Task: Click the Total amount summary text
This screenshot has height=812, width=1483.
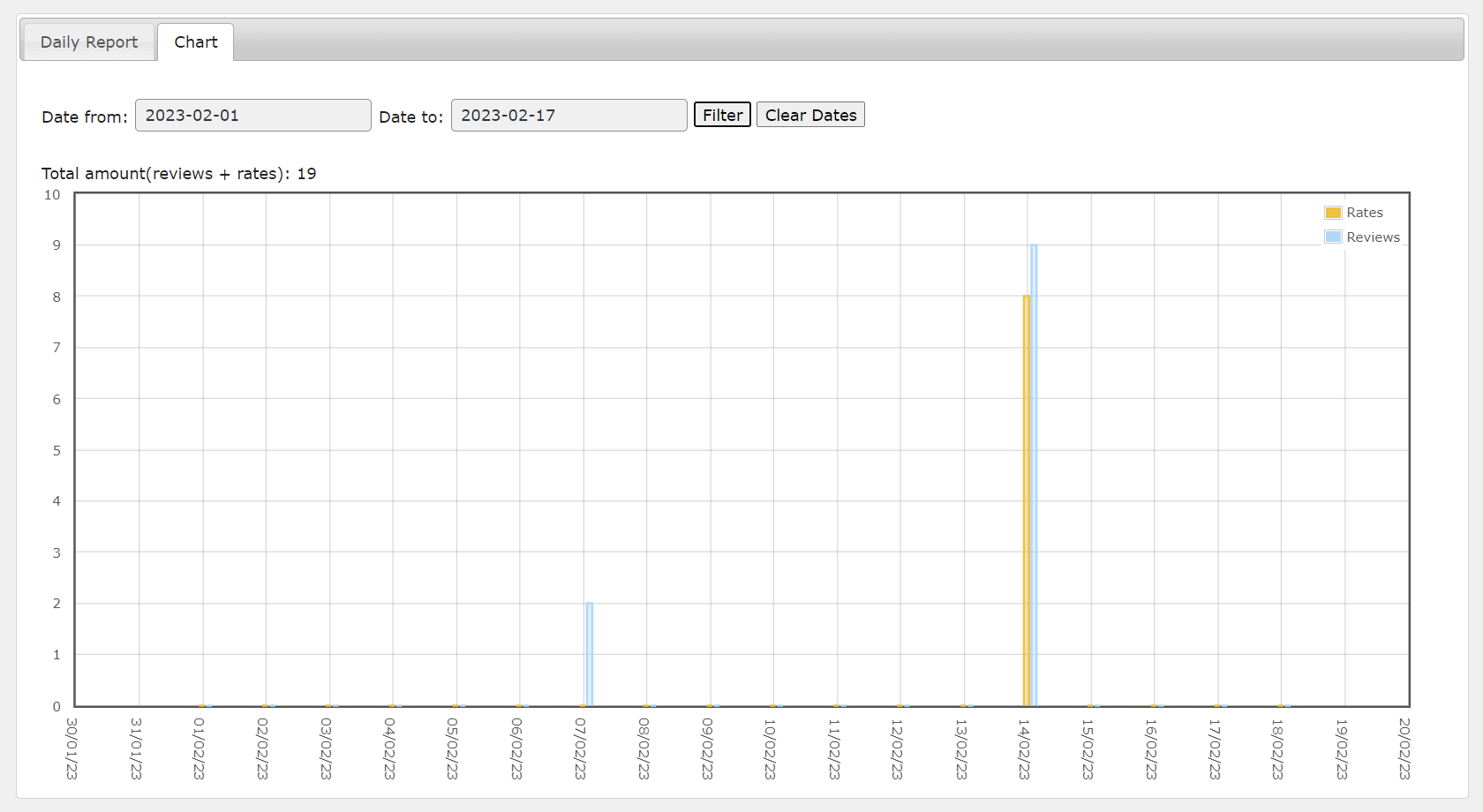Action: (x=178, y=174)
